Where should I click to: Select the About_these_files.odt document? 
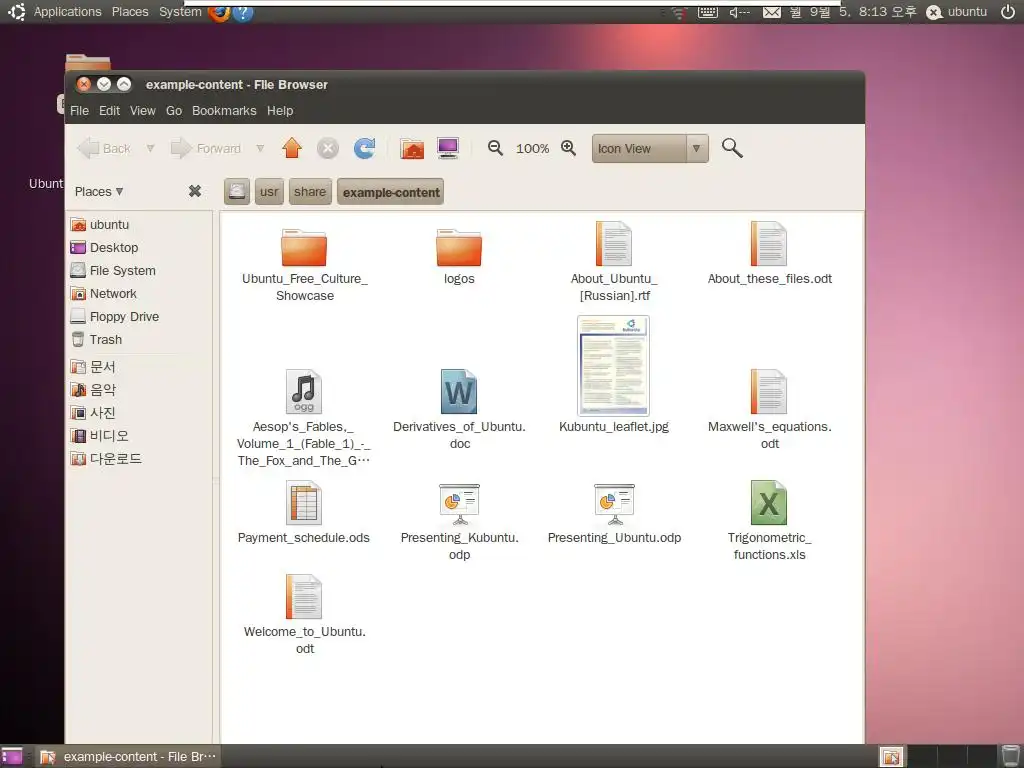click(x=769, y=253)
